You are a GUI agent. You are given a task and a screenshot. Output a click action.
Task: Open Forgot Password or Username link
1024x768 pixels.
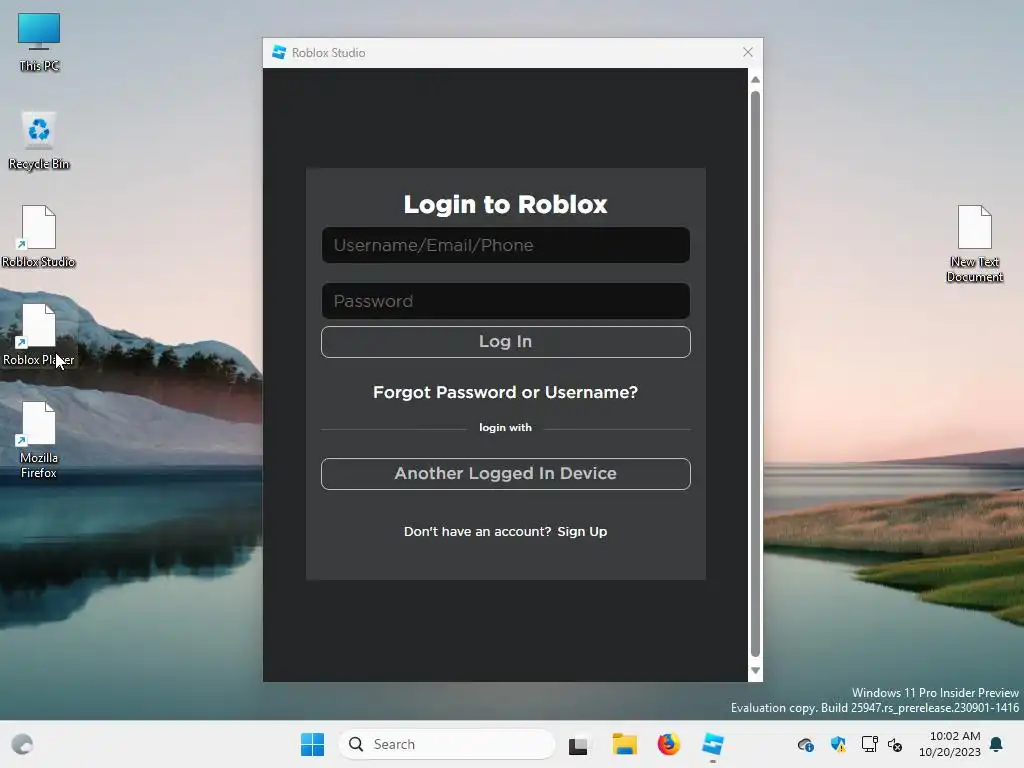[x=505, y=392]
